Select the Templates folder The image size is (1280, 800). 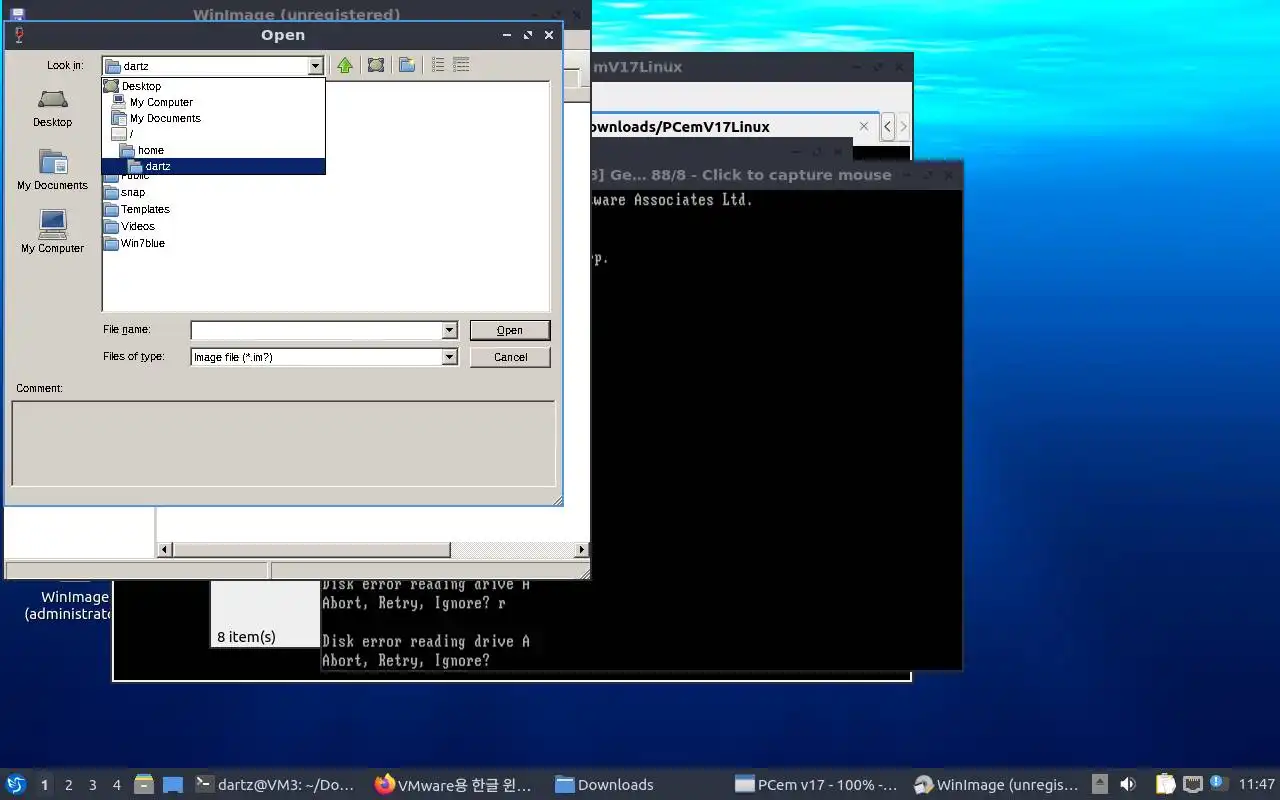pyautogui.click(x=137, y=209)
